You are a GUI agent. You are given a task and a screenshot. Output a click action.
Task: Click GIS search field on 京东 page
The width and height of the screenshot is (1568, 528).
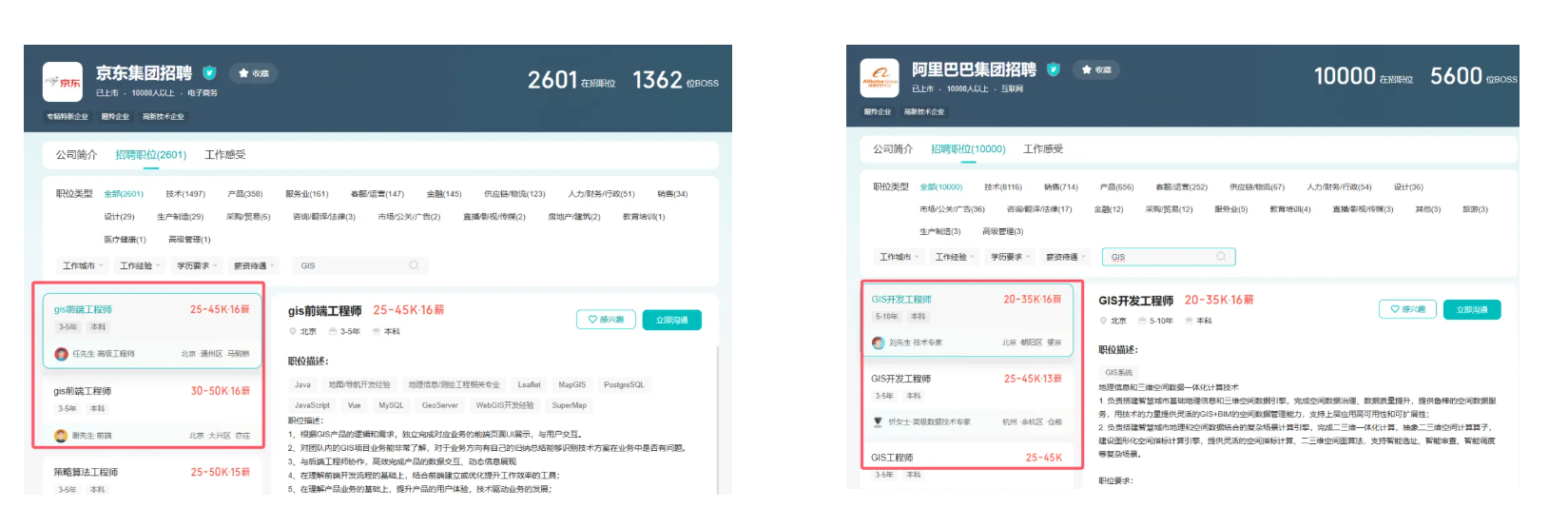358,265
